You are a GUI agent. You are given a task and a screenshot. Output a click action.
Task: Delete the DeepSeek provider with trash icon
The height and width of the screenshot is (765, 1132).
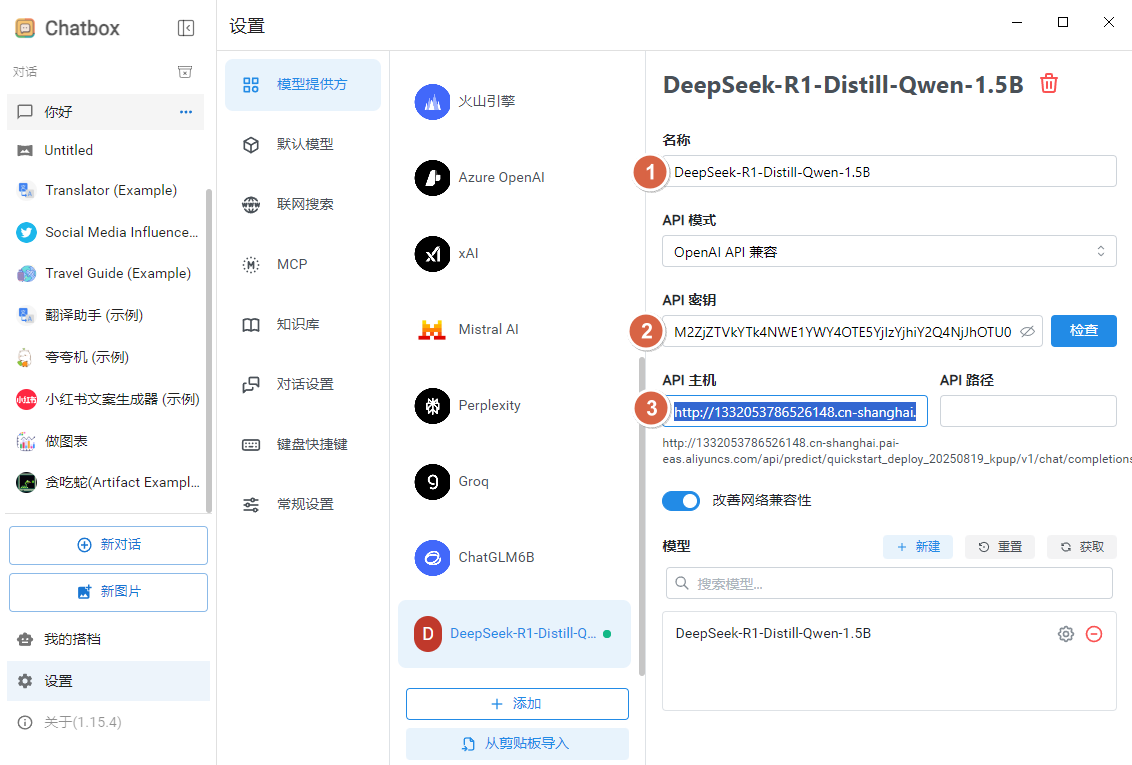[1049, 84]
